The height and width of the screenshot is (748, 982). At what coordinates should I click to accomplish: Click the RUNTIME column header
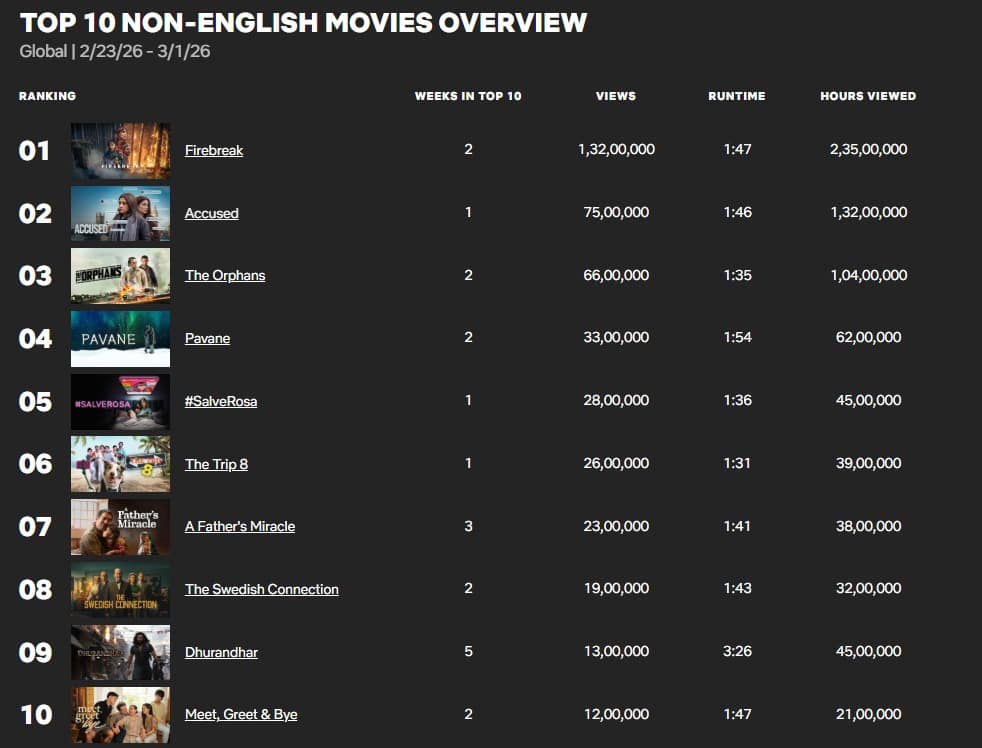737,96
